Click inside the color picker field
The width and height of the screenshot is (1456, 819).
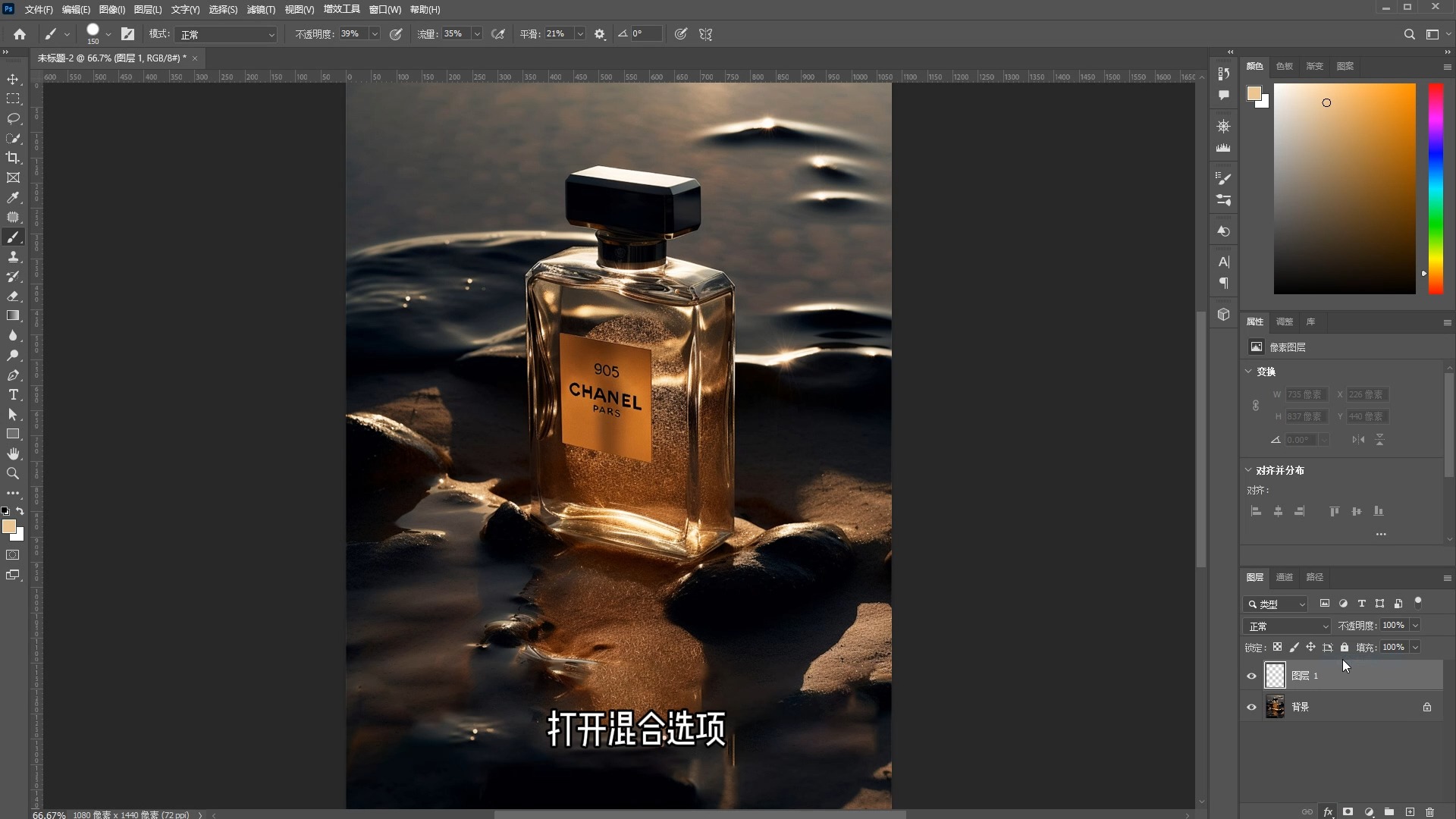1345,189
